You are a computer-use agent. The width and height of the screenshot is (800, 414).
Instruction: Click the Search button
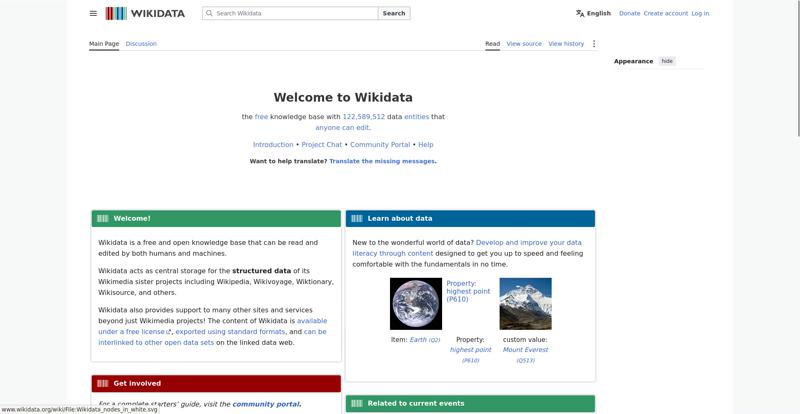pos(394,13)
